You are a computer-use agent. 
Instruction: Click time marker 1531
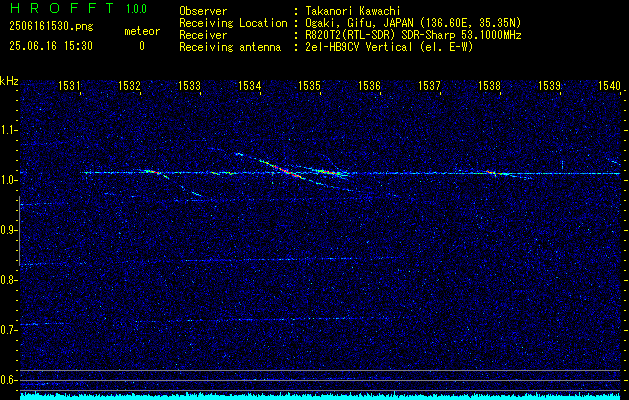coord(69,85)
